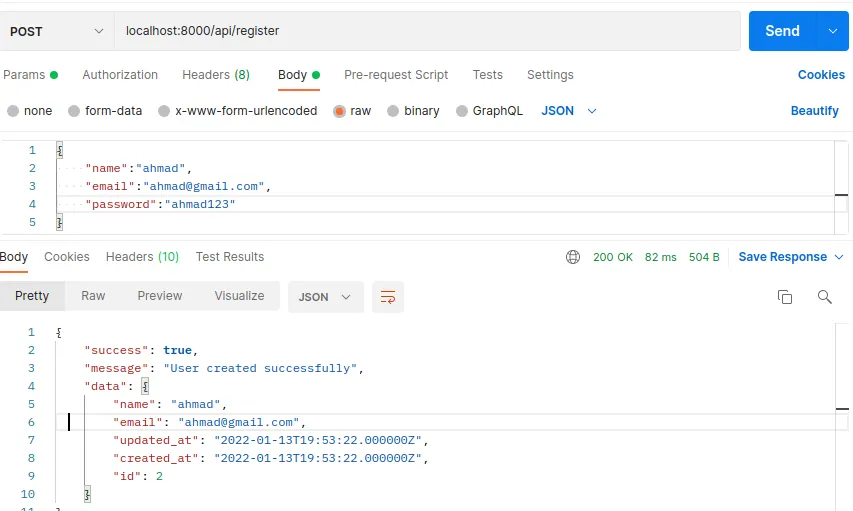This screenshot has height=511, width=853.
Task: Expand the Save Response chevron
Action: [x=839, y=257]
